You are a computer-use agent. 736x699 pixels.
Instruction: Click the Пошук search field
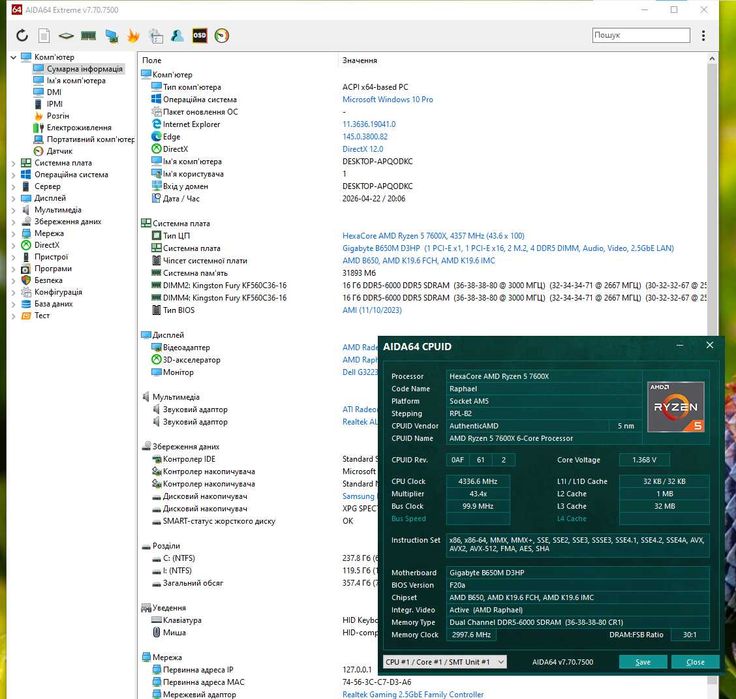641,35
